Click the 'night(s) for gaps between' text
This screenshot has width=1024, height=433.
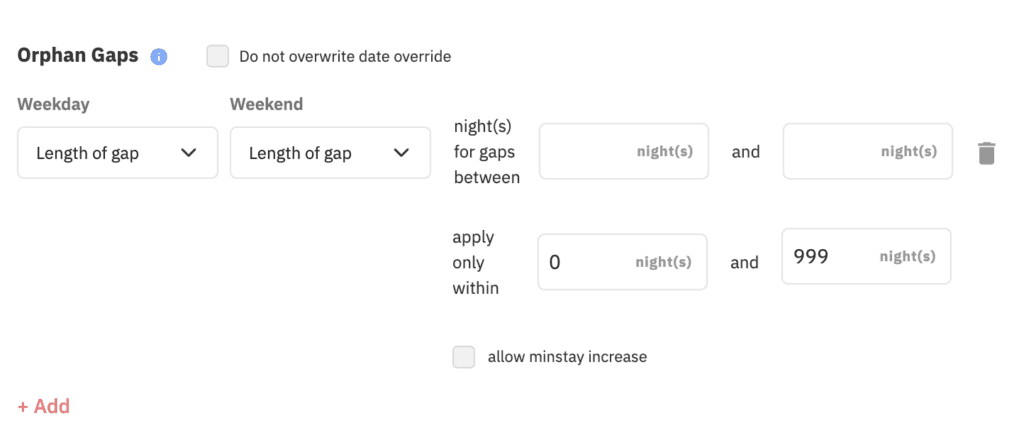(487, 152)
